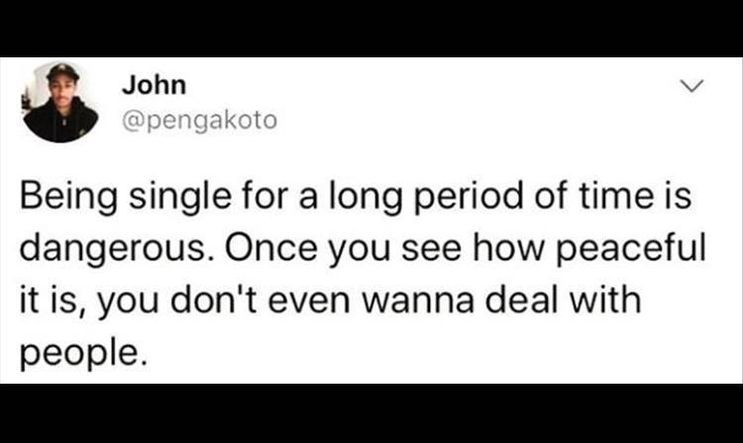Select the word "single" in the tweet
The width and height of the screenshot is (743, 443).
tap(181, 198)
